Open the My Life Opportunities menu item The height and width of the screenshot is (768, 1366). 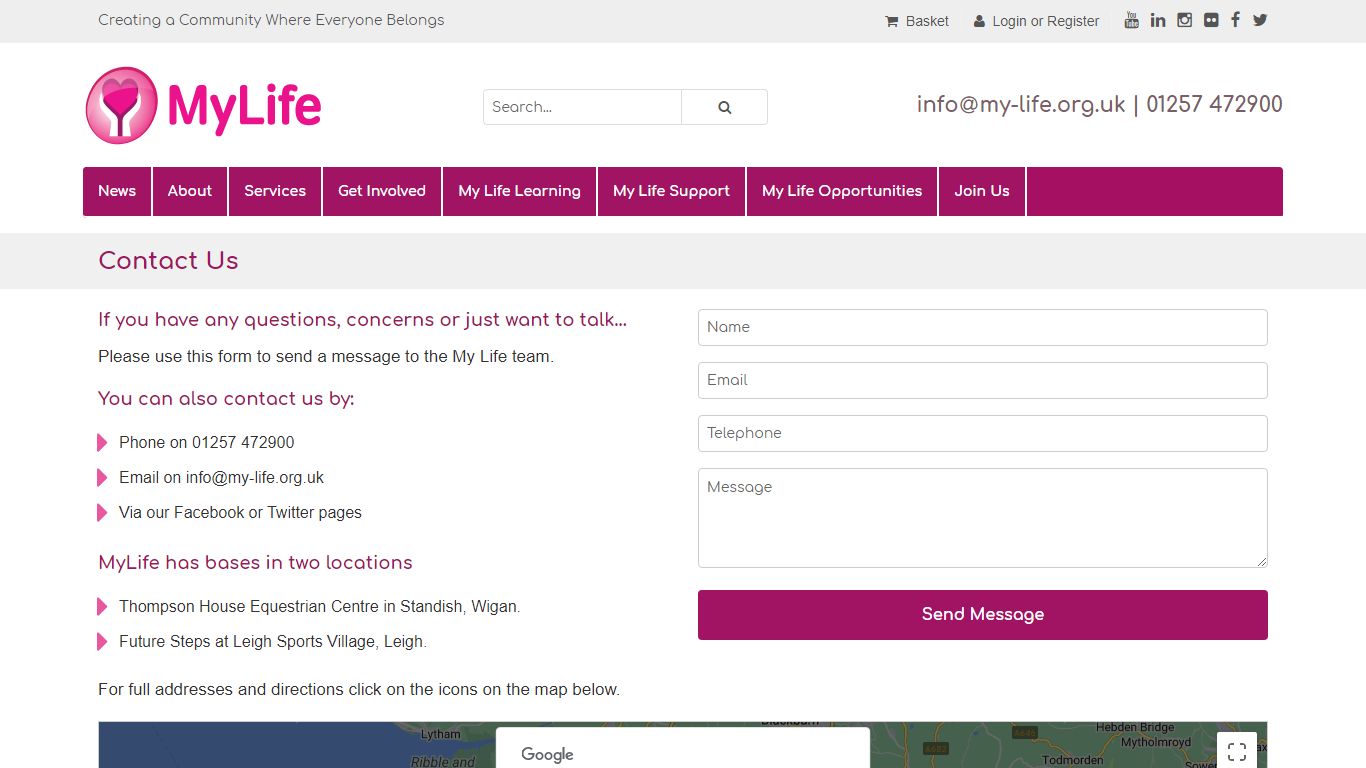[x=842, y=191]
